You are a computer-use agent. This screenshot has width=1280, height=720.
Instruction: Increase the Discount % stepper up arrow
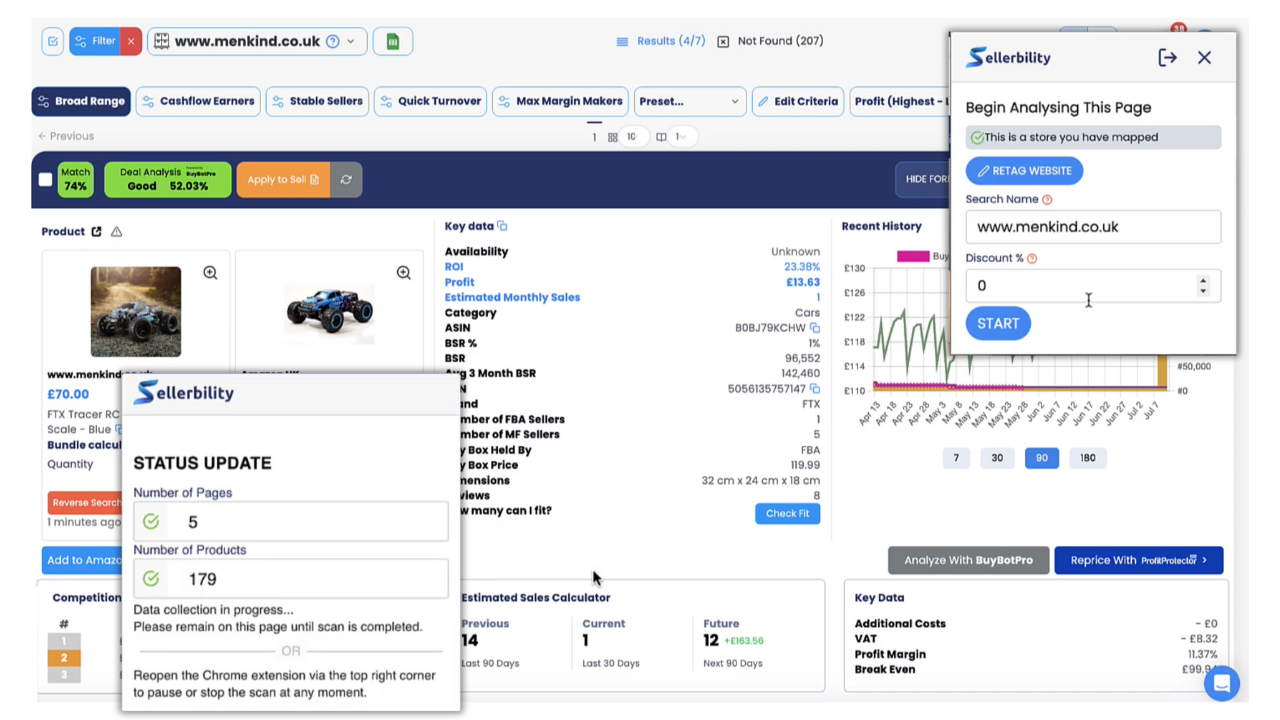1203,281
